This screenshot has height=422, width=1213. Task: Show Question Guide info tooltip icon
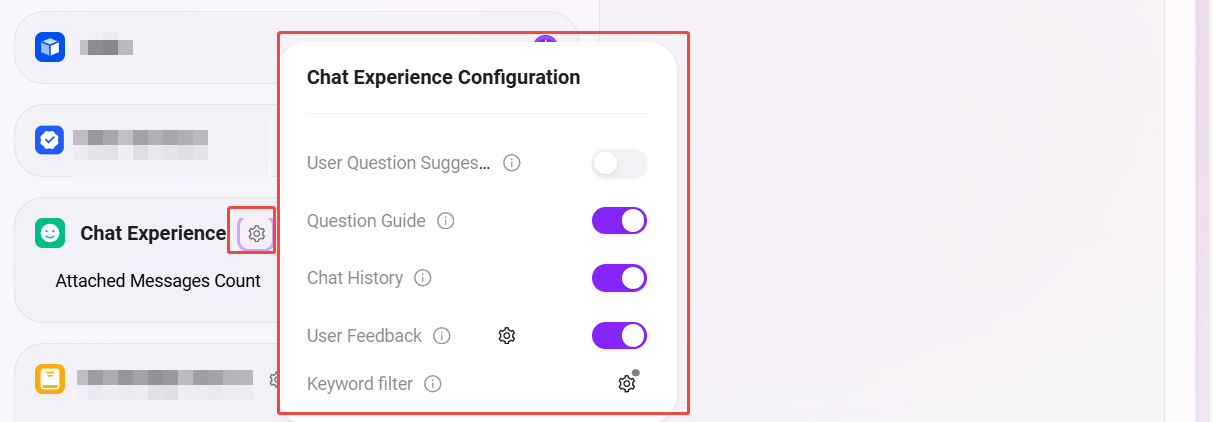(x=446, y=221)
